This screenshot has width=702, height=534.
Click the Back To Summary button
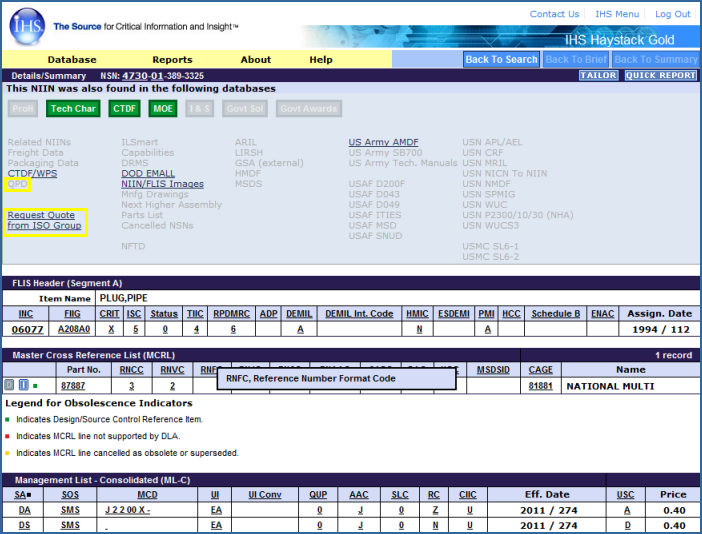(655, 60)
